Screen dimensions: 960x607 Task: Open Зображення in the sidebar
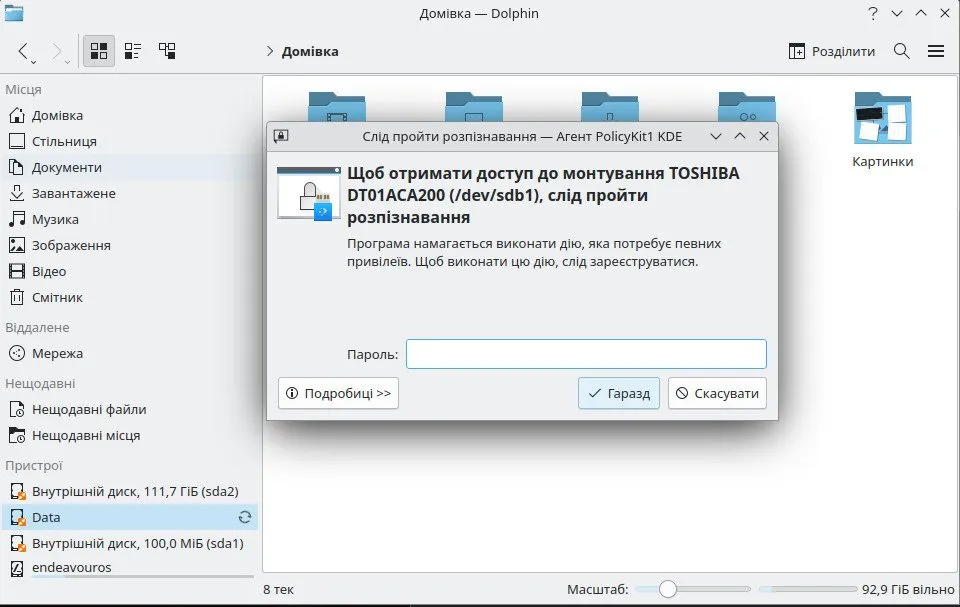point(130,246)
